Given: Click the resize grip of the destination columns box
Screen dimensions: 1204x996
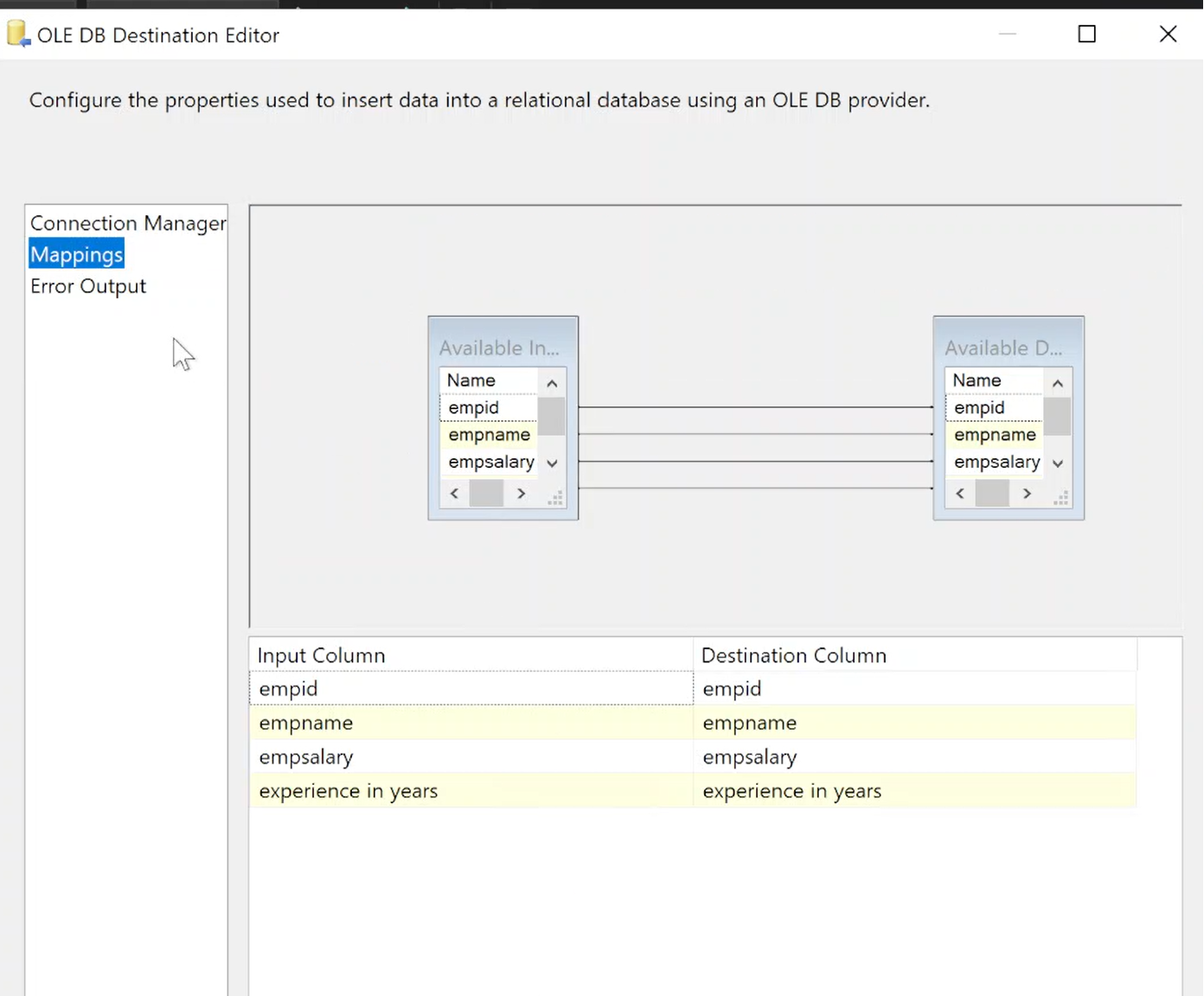Looking at the screenshot, I should point(1060,498).
